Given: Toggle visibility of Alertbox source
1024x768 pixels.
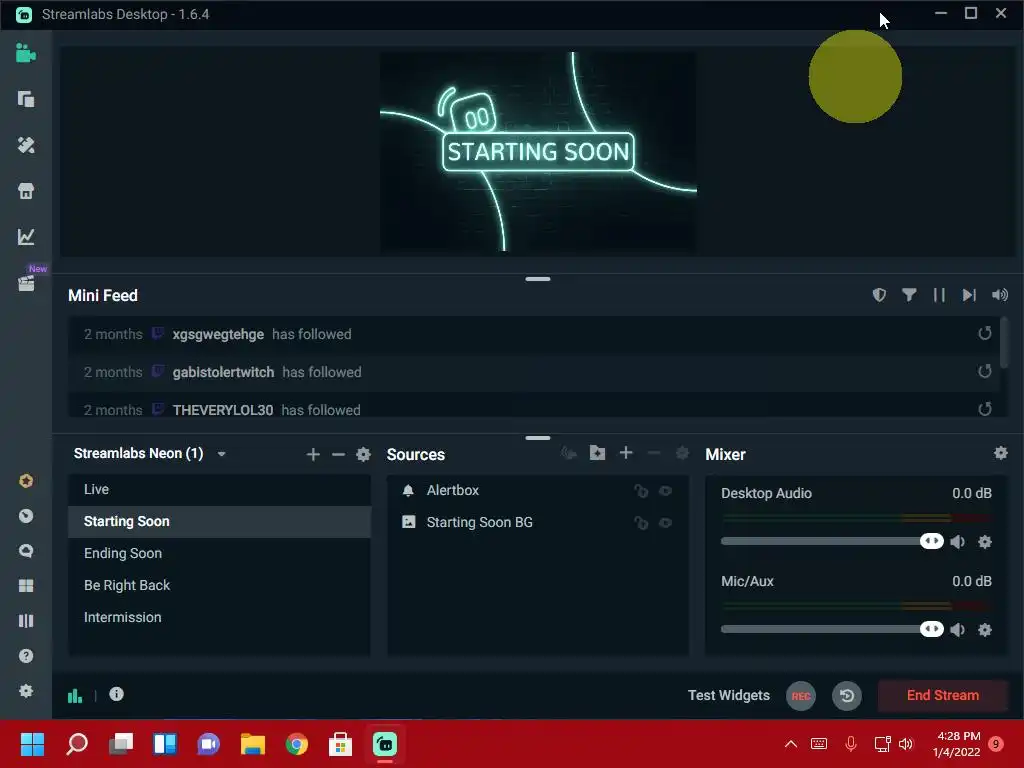Looking at the screenshot, I should [665, 491].
